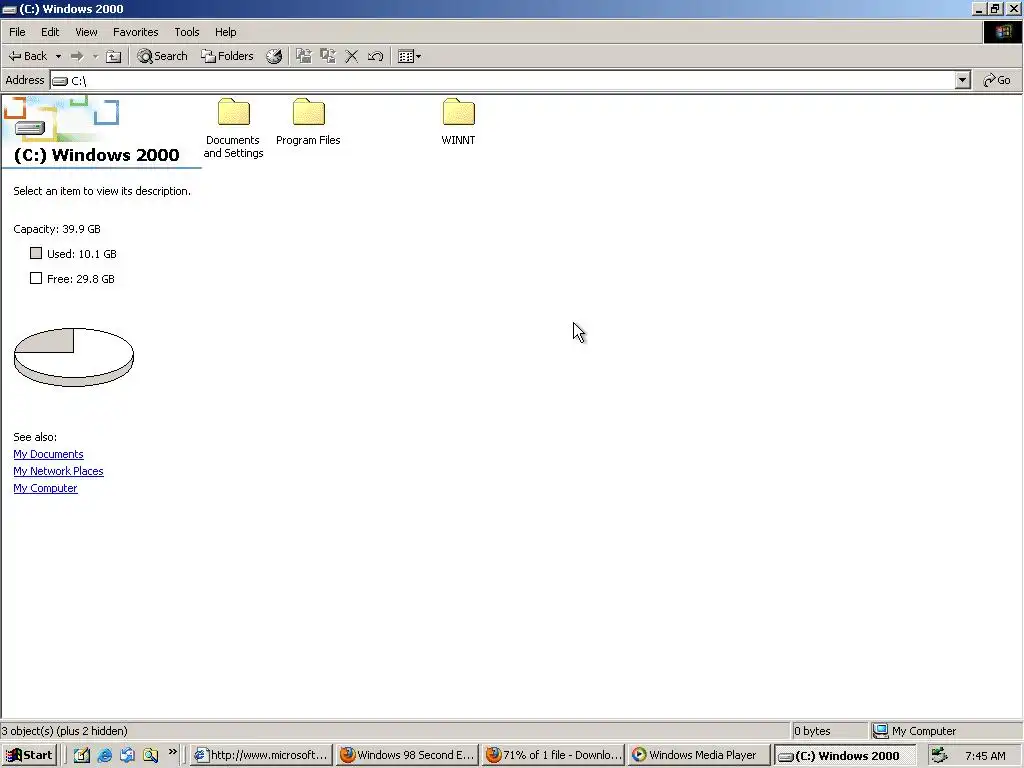This screenshot has height=768, width=1024.
Task: Click the Used space gray legend swatch
Action: click(x=36, y=253)
